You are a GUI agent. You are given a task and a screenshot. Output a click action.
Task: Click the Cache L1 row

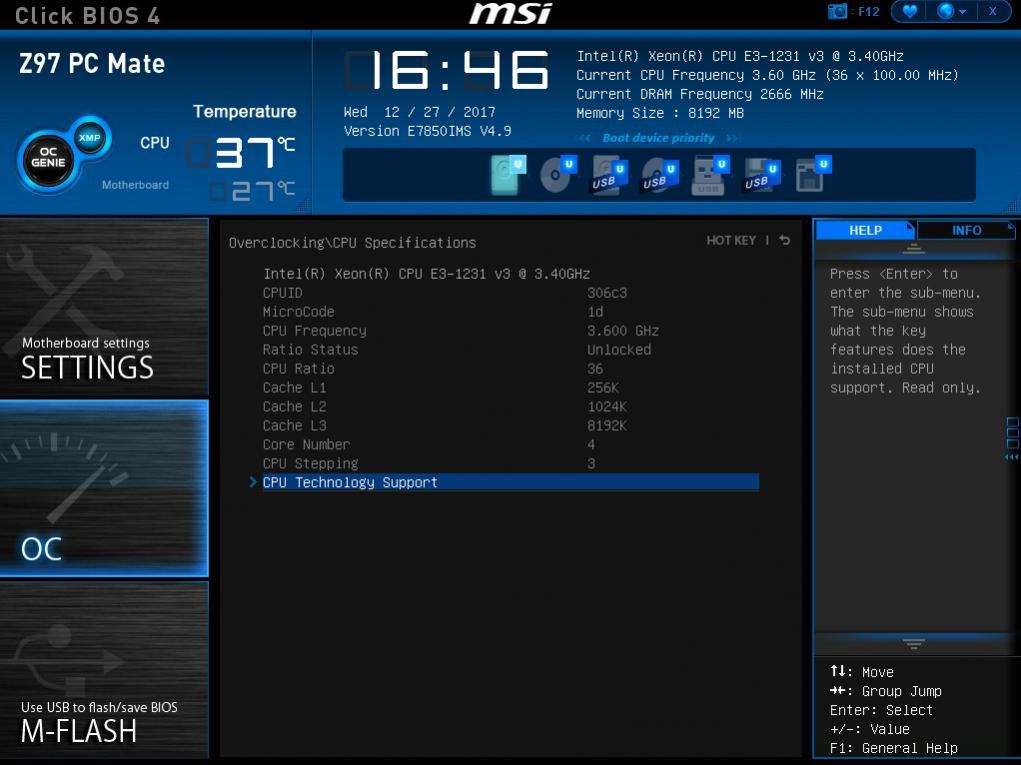point(510,387)
